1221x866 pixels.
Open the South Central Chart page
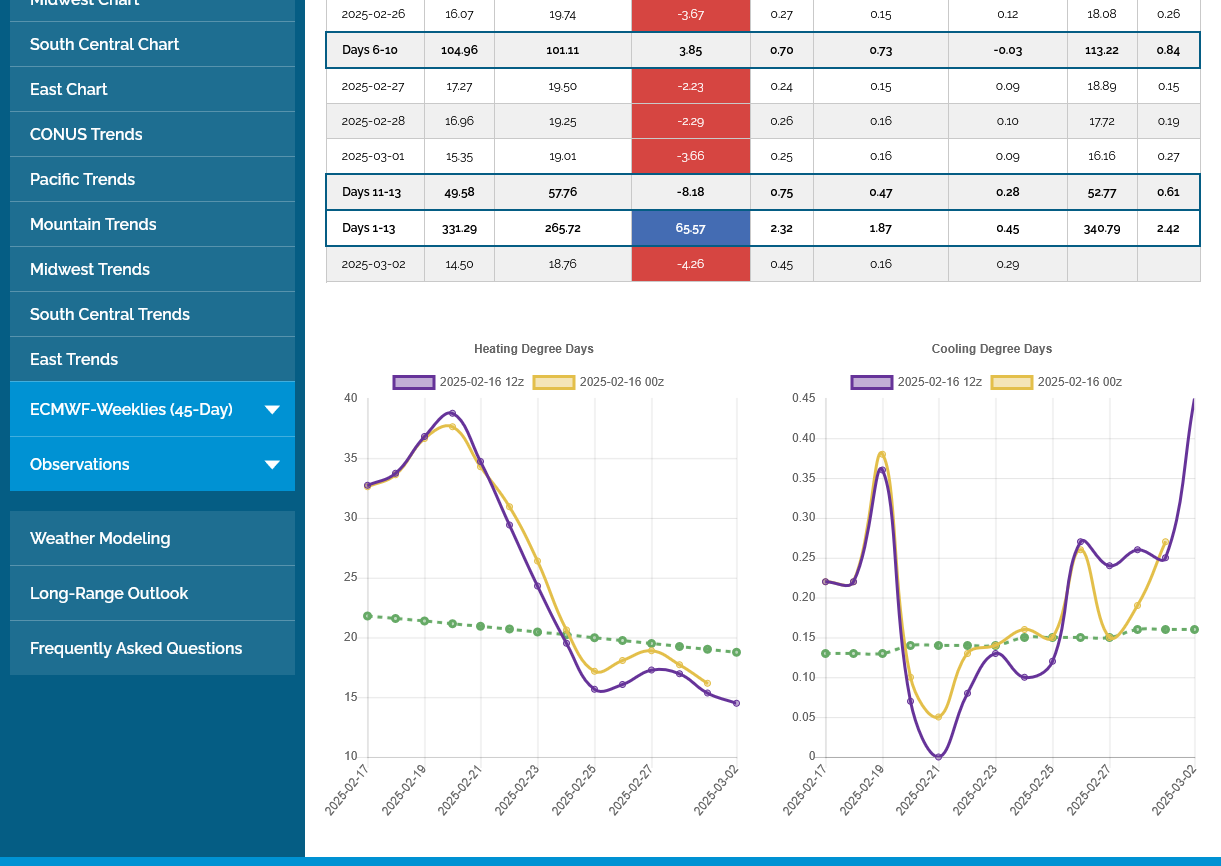click(105, 44)
